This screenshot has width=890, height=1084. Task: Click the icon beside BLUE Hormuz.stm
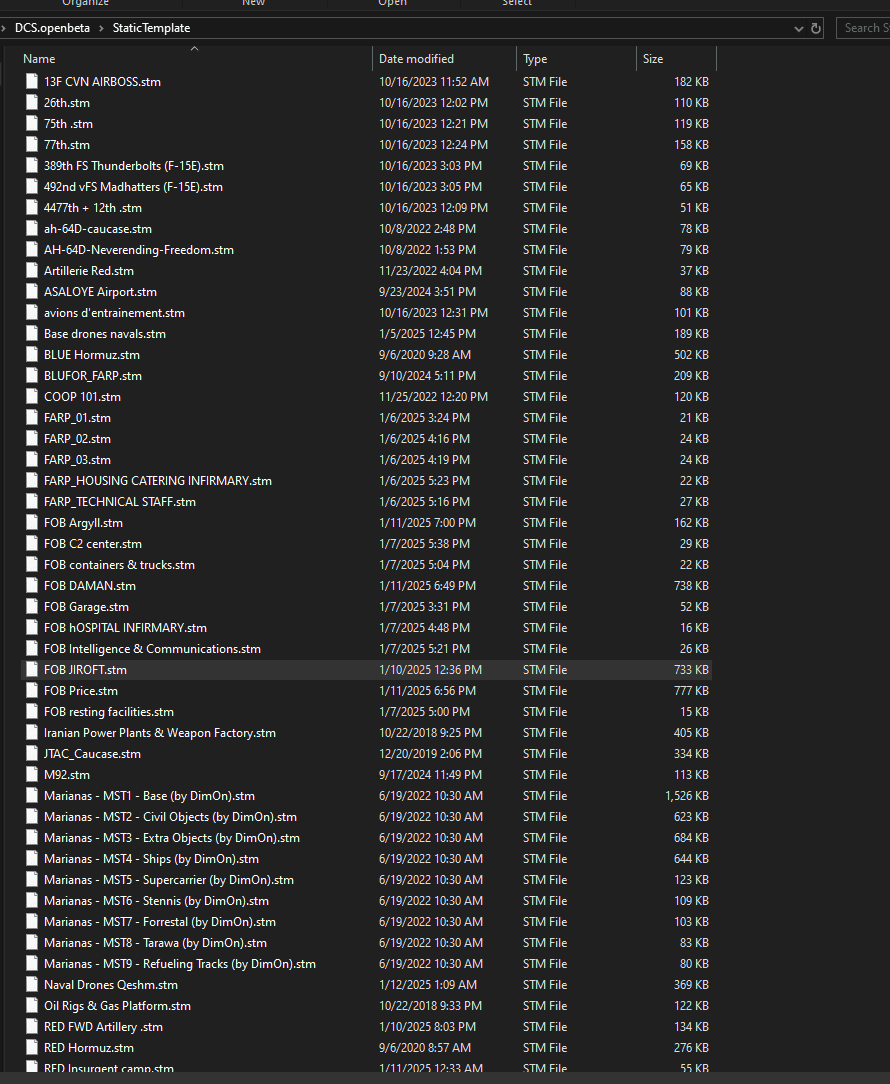(x=31, y=354)
